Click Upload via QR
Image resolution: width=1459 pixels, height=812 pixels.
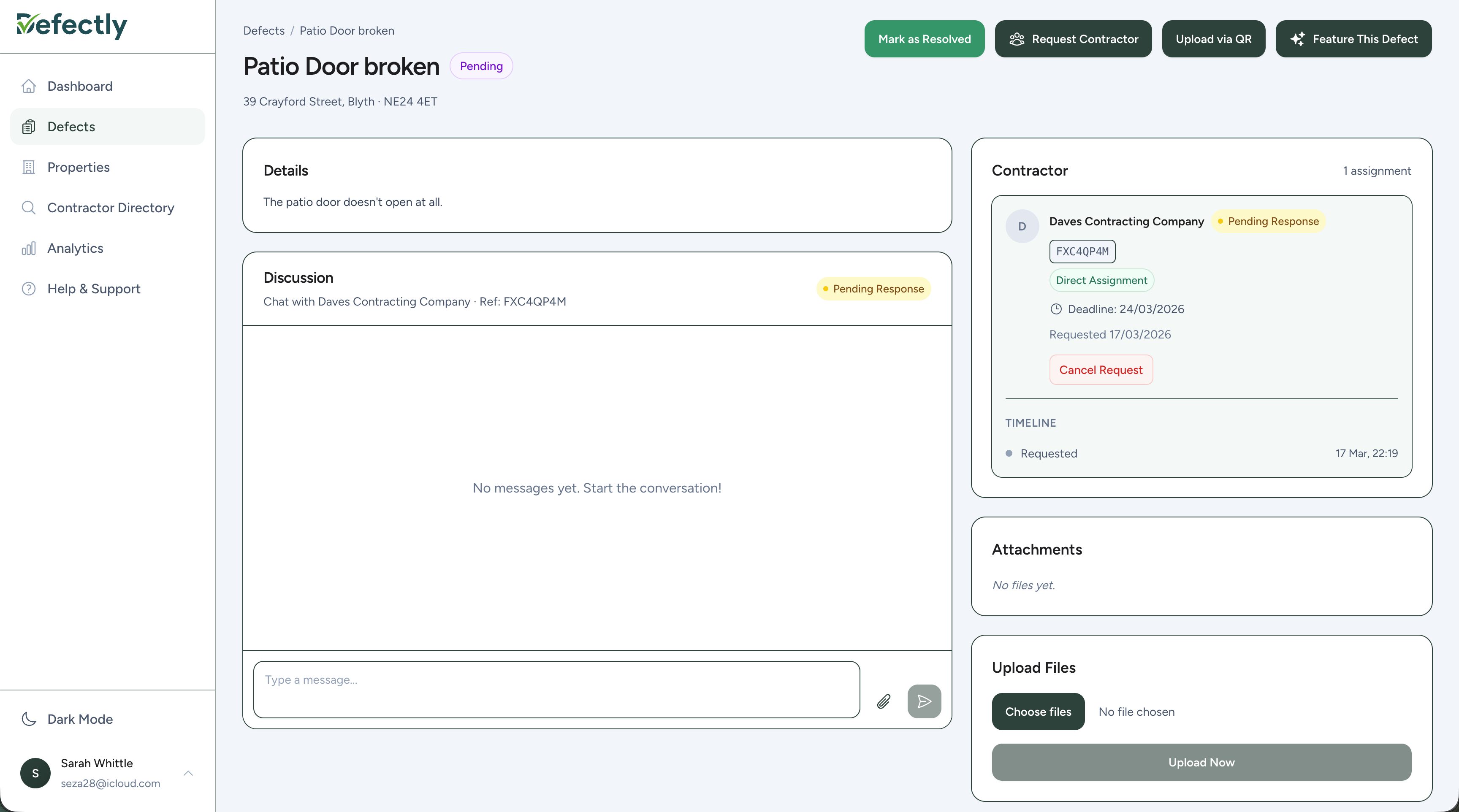click(1213, 38)
